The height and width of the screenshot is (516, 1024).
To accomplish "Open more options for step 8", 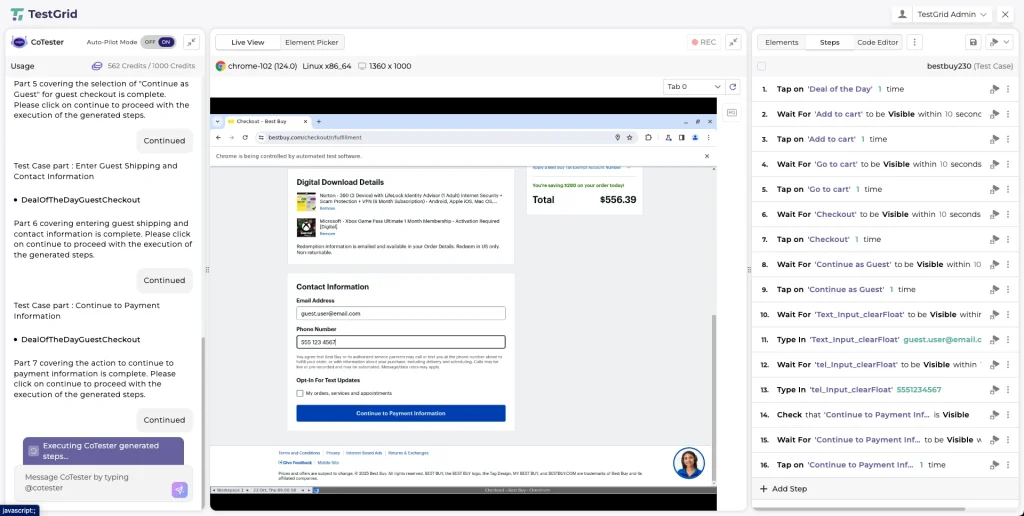I will point(1008,265).
